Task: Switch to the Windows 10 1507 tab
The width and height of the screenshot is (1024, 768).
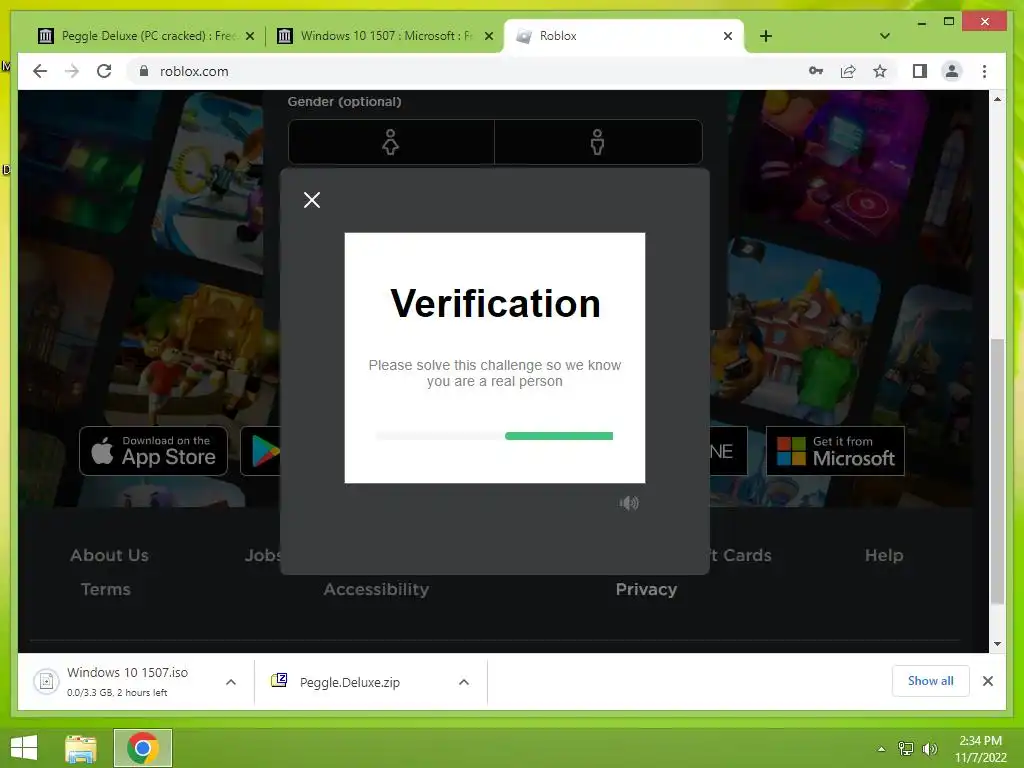Action: coord(385,36)
